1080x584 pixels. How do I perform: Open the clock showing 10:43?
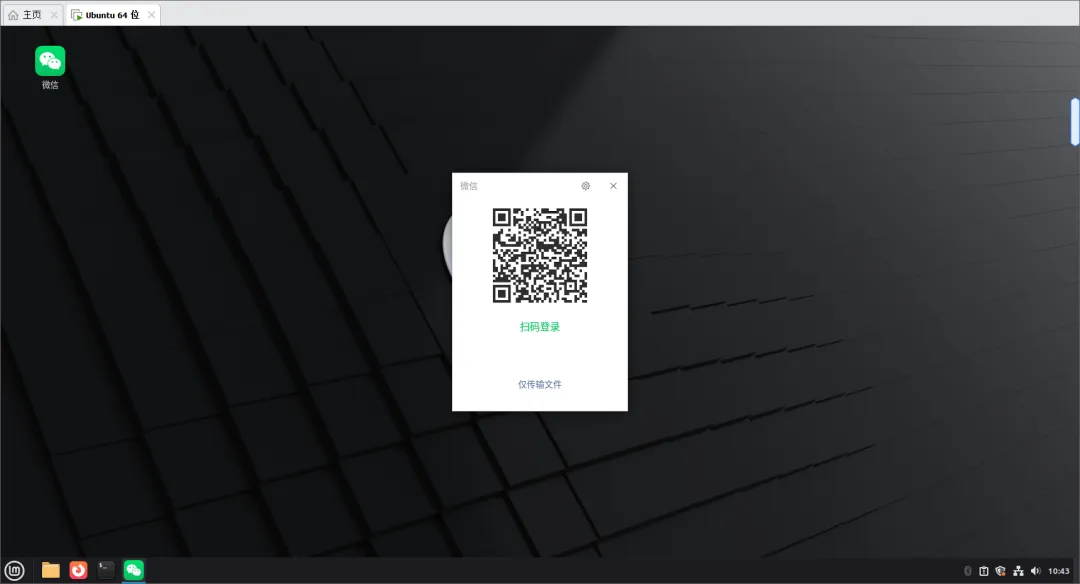click(x=1059, y=571)
